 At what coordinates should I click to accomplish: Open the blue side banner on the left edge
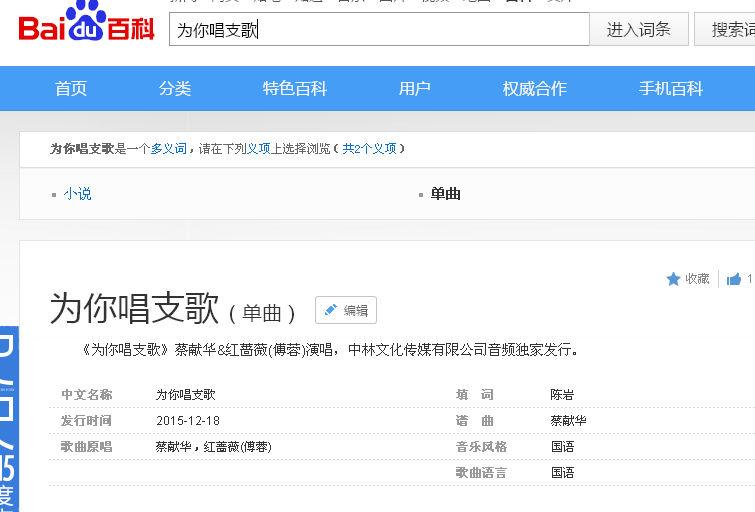tap(9, 420)
